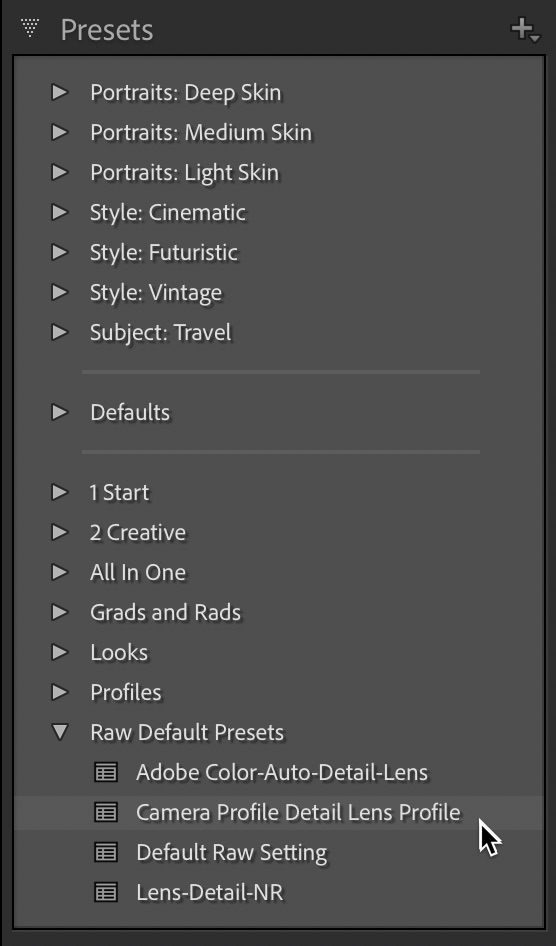Image resolution: width=556 pixels, height=946 pixels.
Task: Expand the Looks preset folder
Action: (x=60, y=652)
